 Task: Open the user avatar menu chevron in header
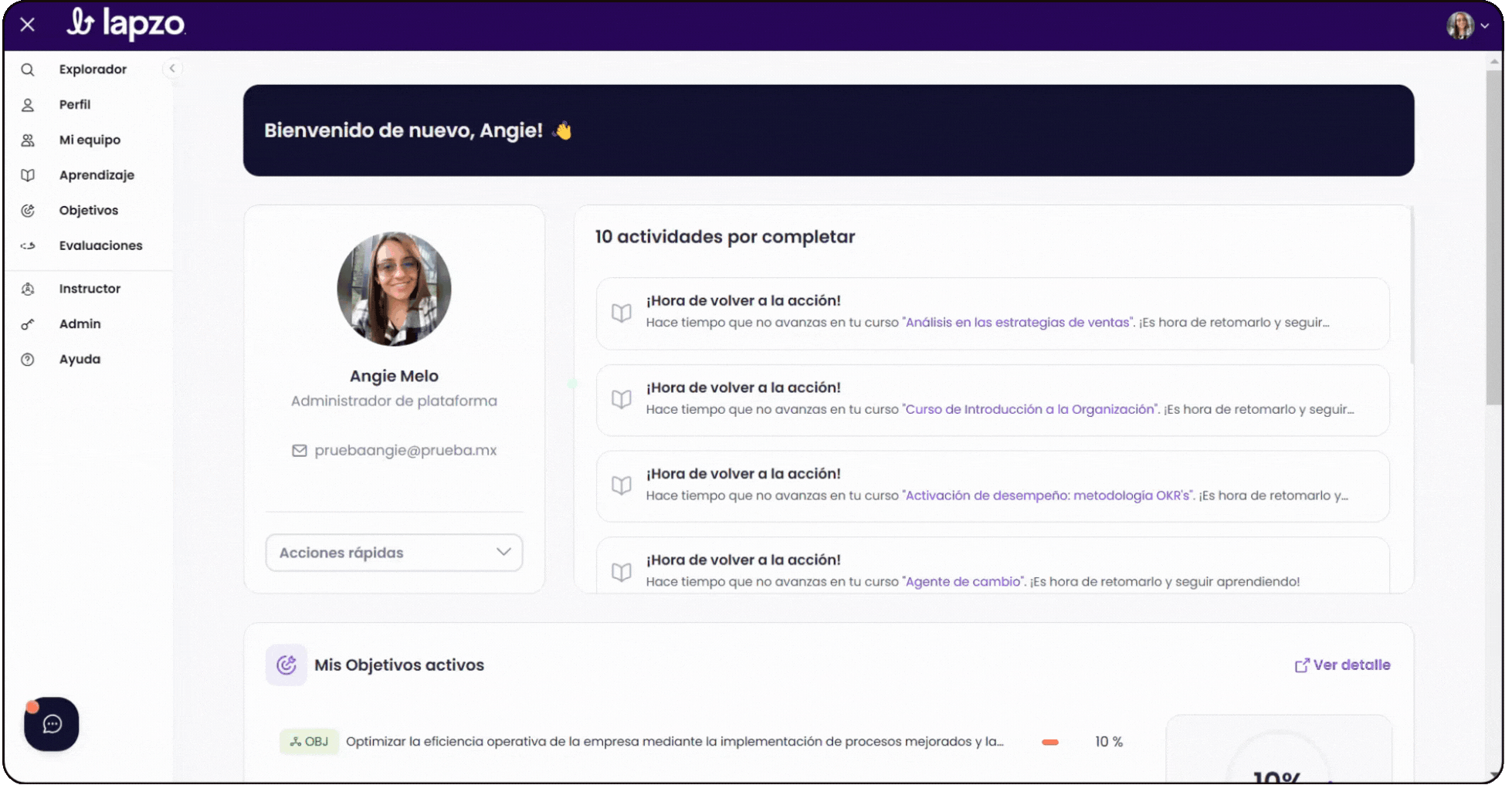tap(1485, 25)
